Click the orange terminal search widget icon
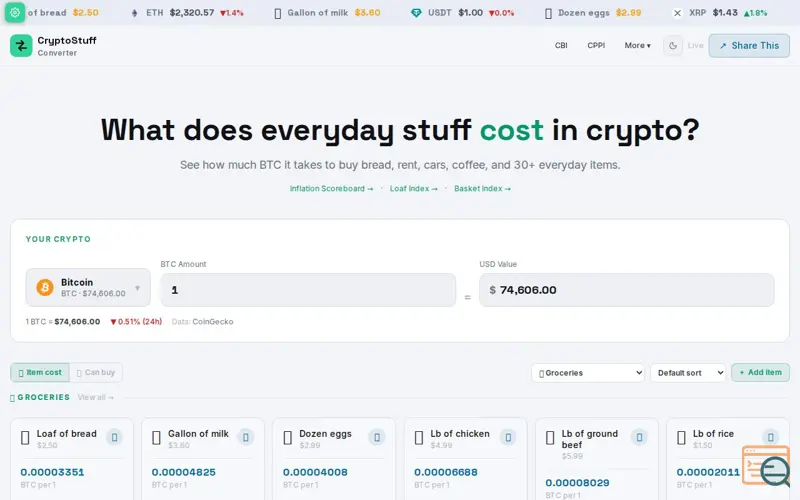The image size is (800, 500). (x=766, y=466)
